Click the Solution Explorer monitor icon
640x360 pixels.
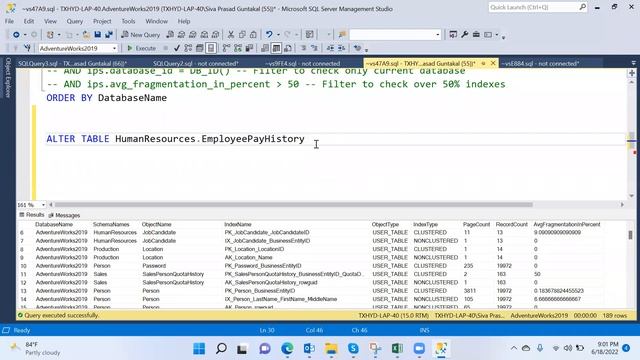453,35
